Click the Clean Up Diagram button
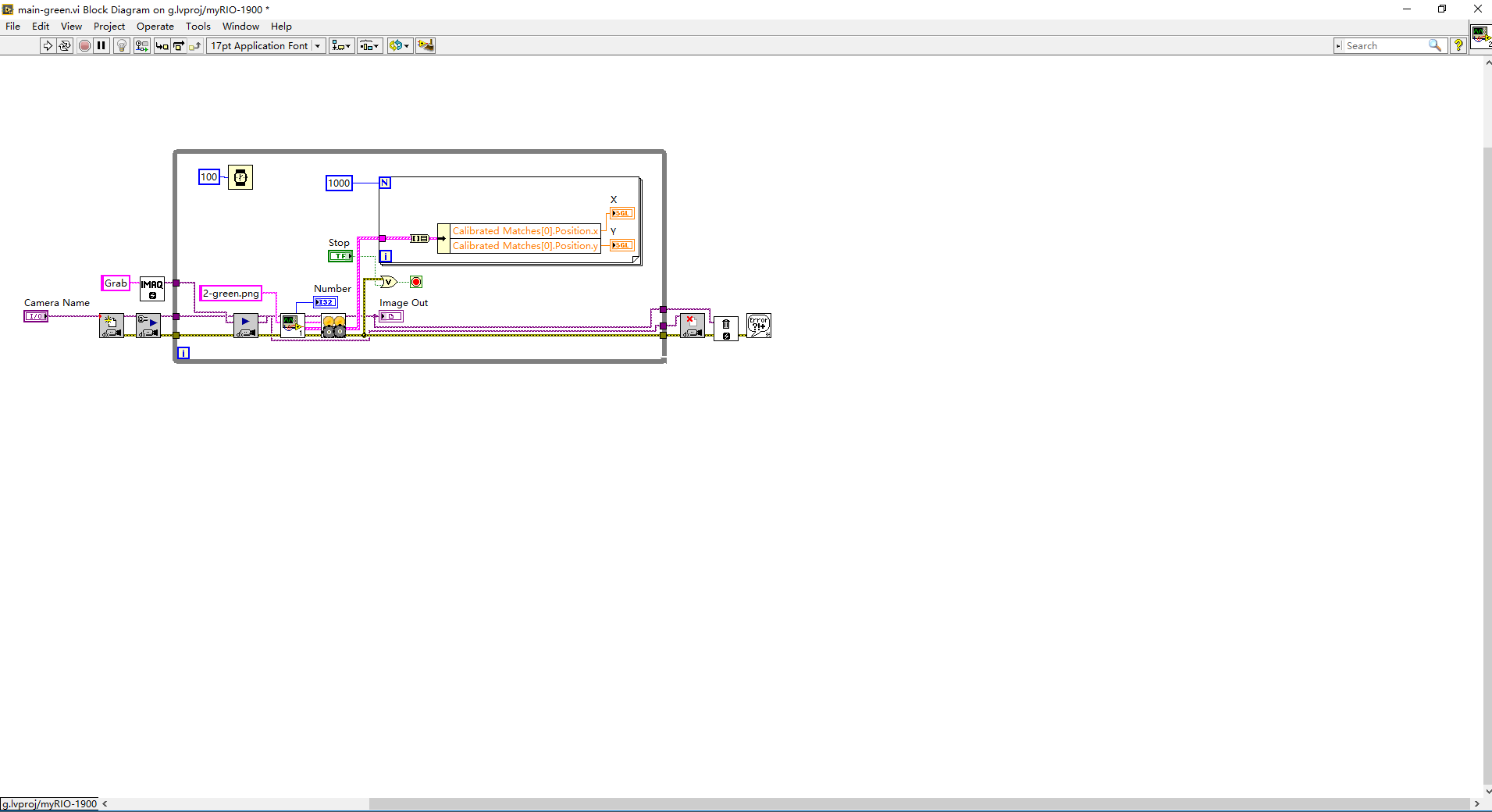The image size is (1492, 812). [x=426, y=45]
